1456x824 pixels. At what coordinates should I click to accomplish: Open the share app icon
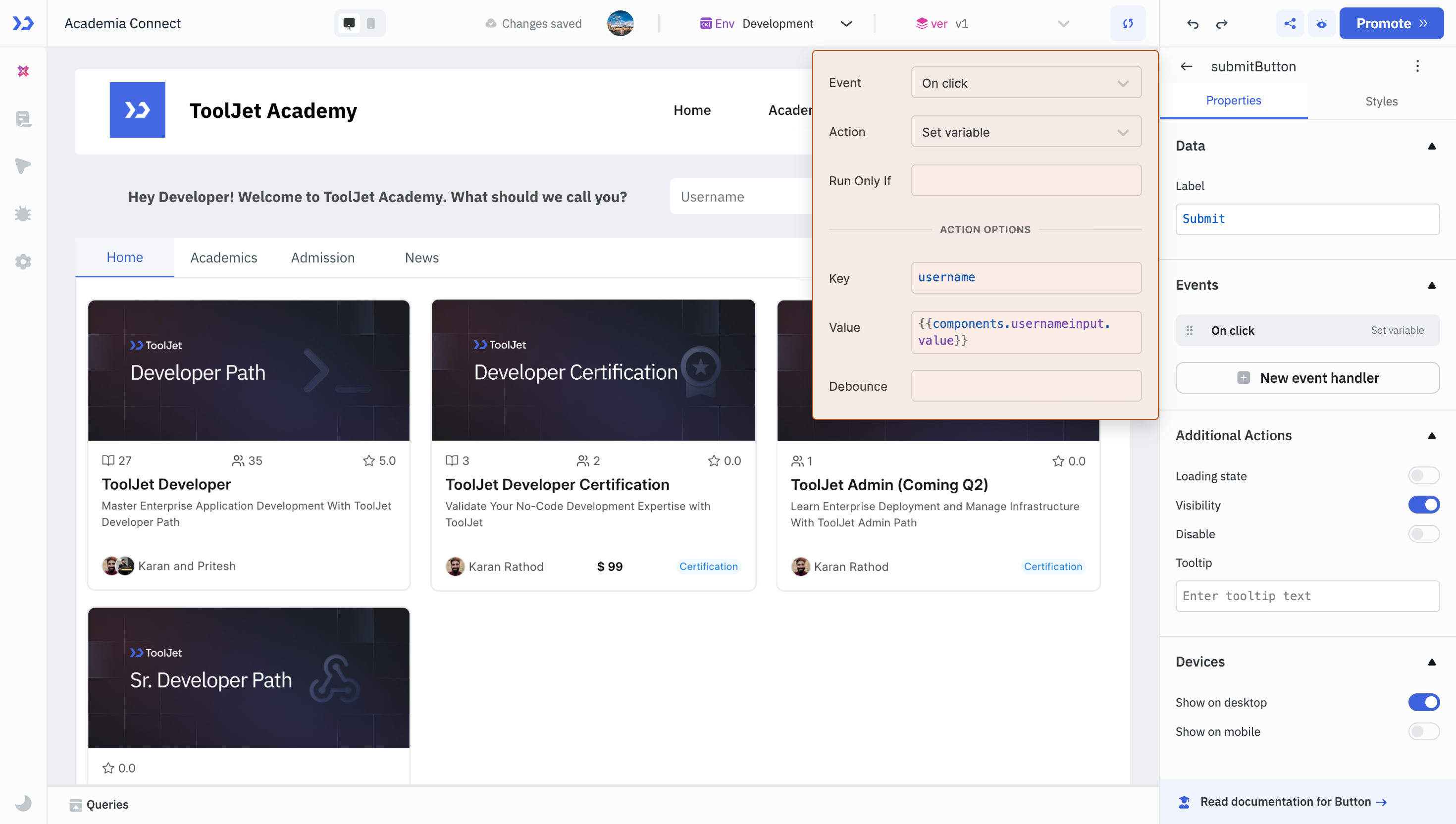[1290, 24]
